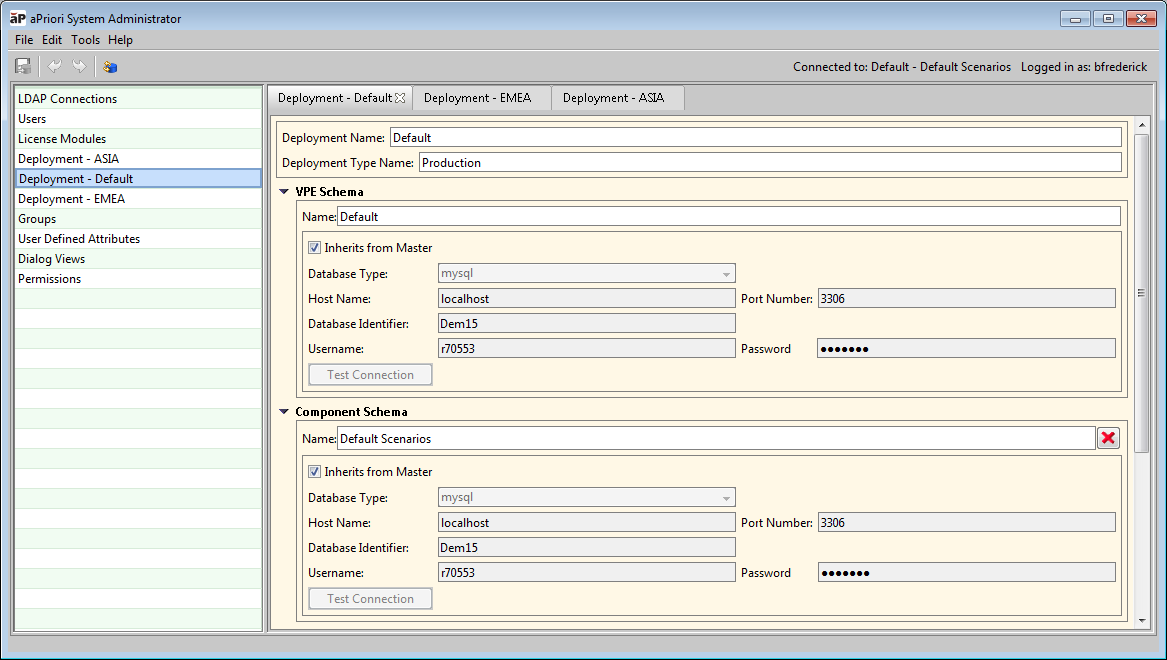
Task: Click the Deployment Name field
Action: pyautogui.click(x=755, y=138)
